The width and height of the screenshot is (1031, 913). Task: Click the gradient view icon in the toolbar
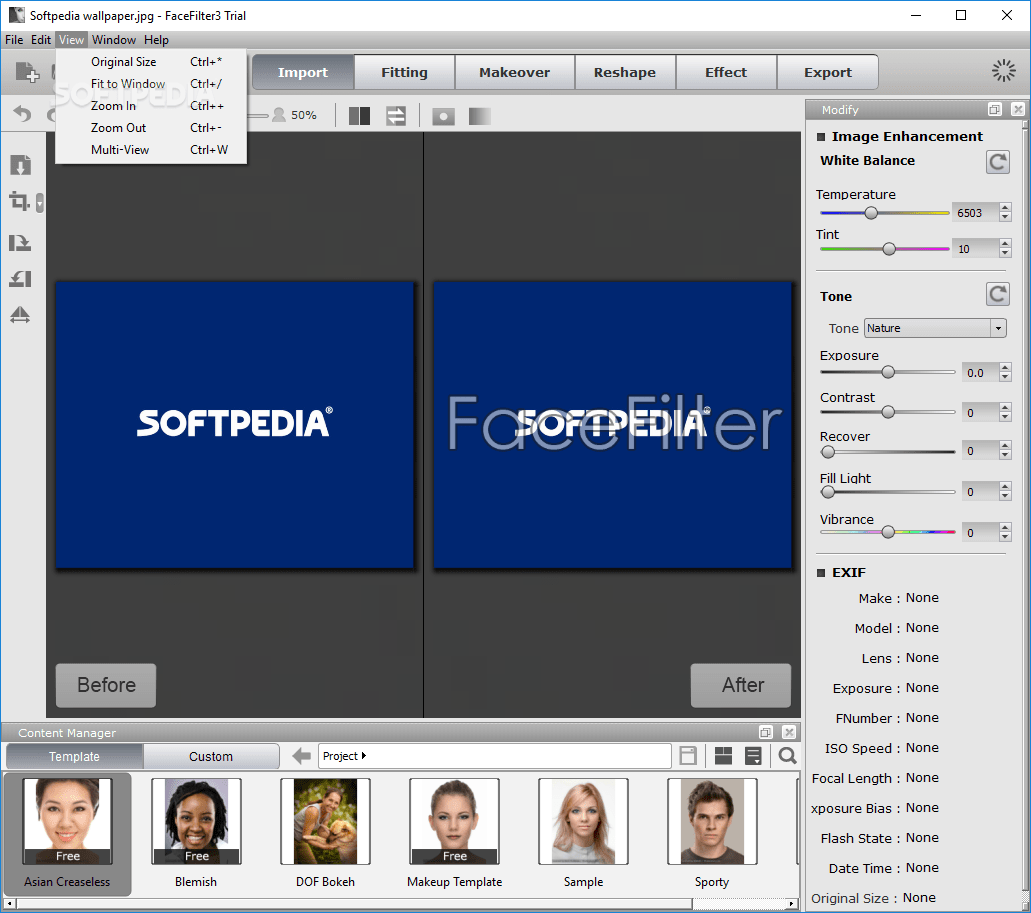479,116
